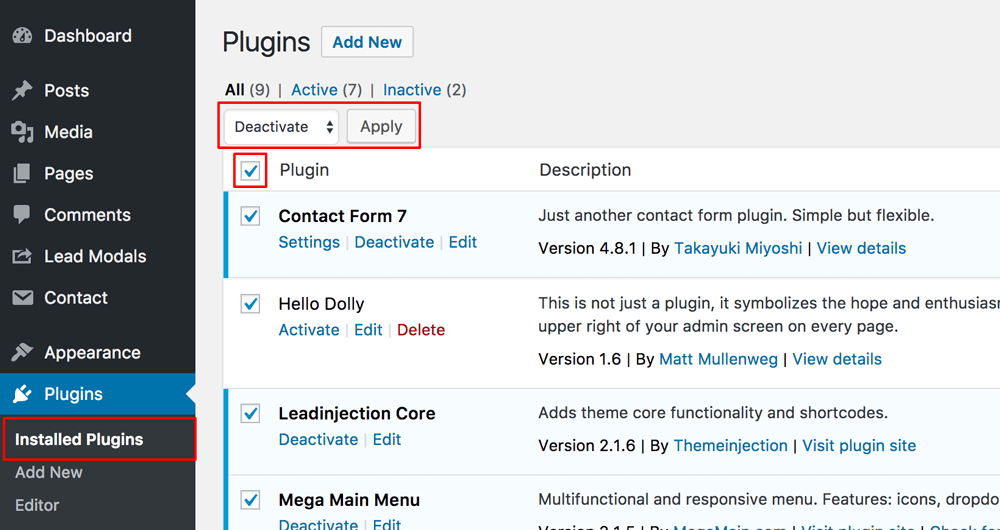Deactivate Contact Form 7 plugin

[x=394, y=242]
